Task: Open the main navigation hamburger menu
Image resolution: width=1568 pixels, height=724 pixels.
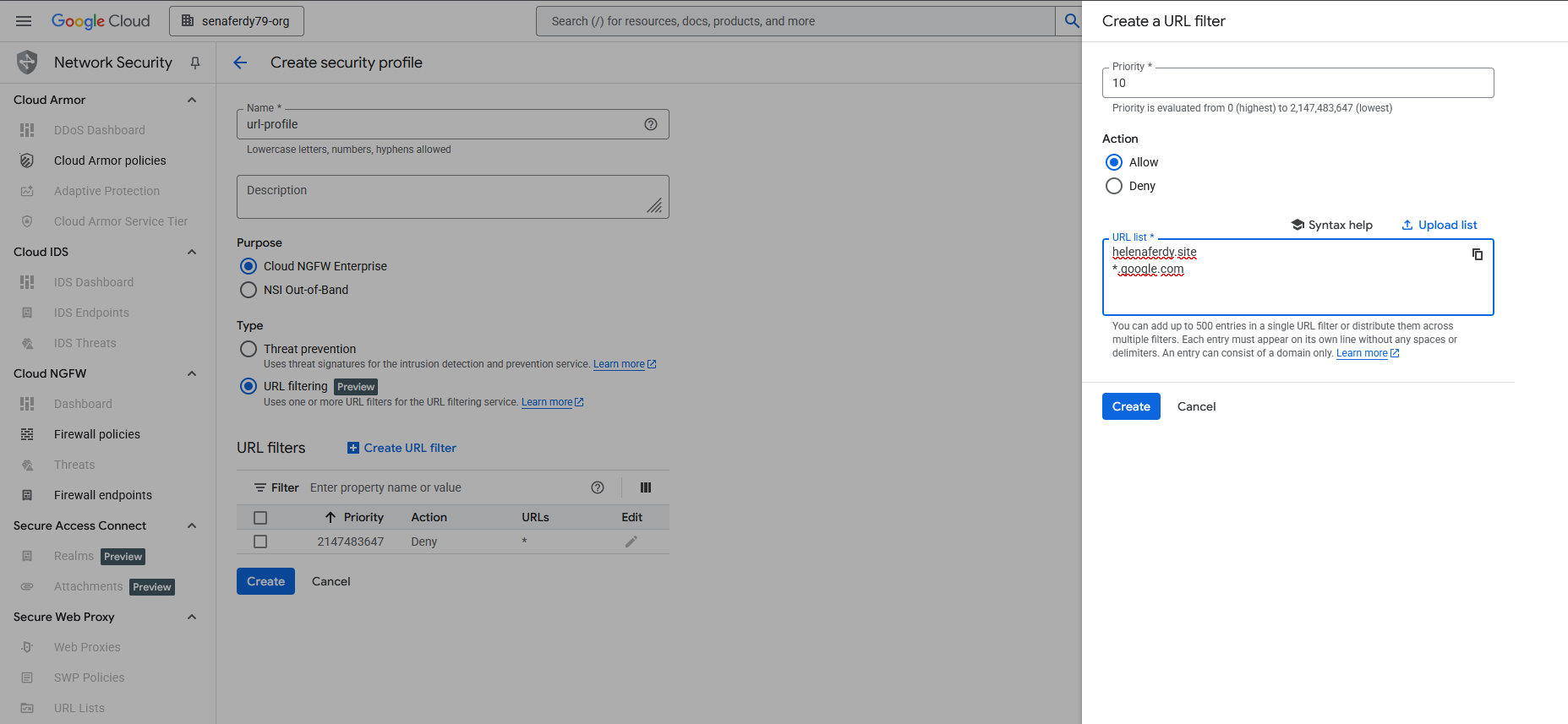Action: coord(24,21)
